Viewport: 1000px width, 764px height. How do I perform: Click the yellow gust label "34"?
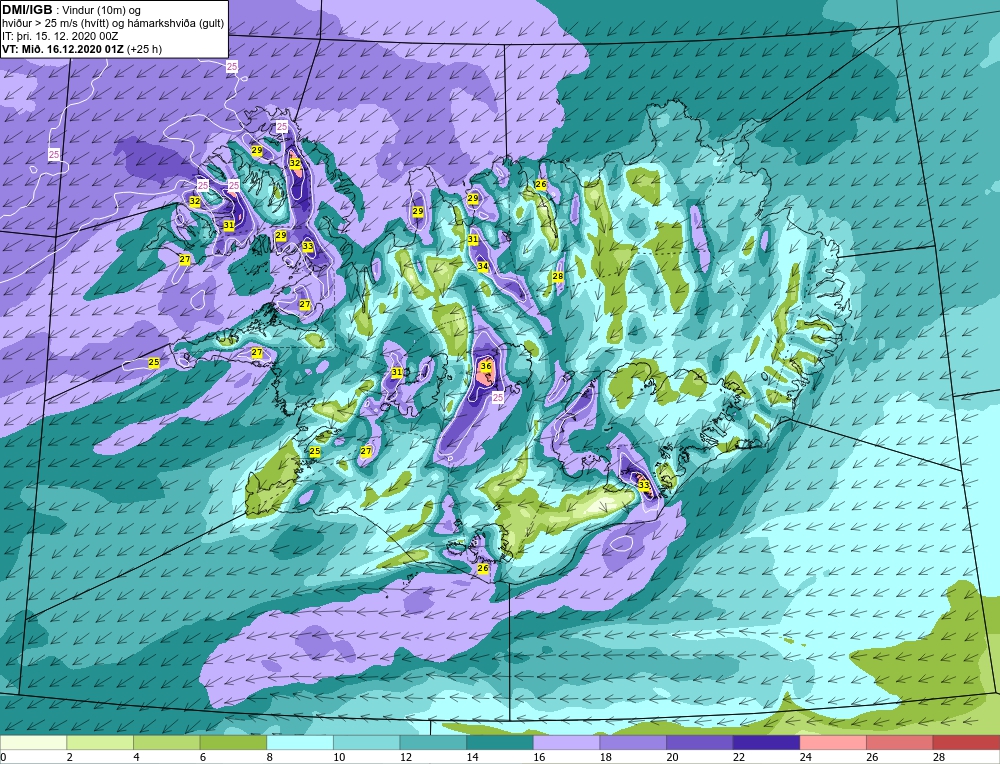(x=483, y=266)
